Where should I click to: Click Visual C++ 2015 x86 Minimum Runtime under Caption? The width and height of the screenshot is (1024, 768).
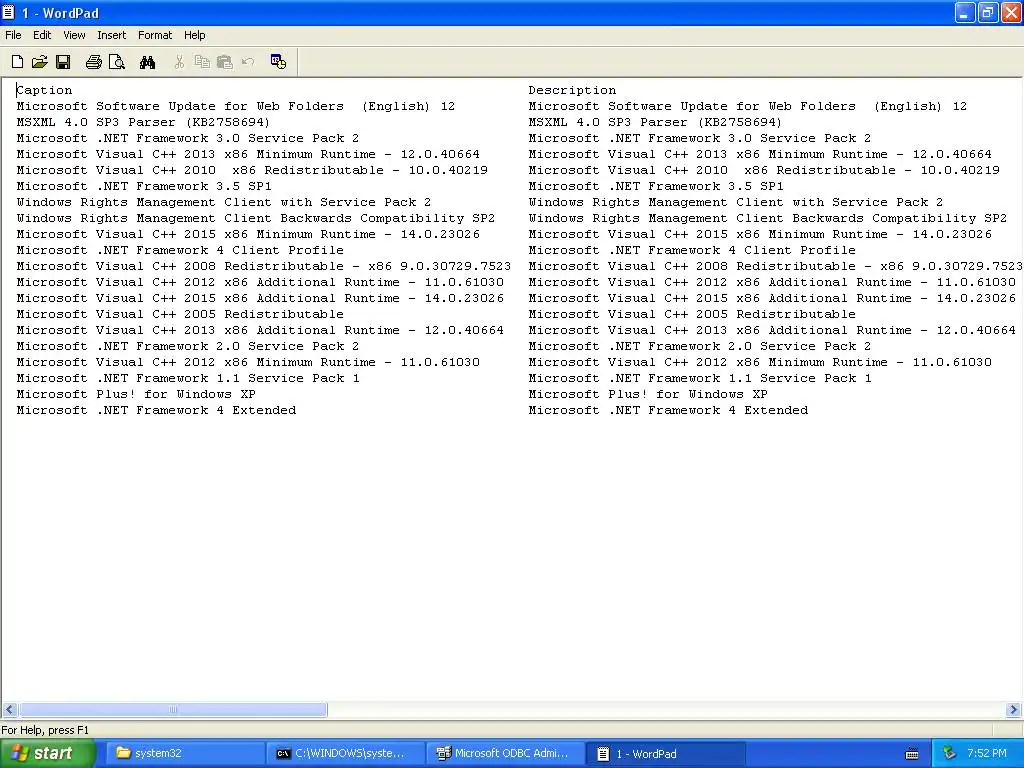pyautogui.click(x=248, y=234)
